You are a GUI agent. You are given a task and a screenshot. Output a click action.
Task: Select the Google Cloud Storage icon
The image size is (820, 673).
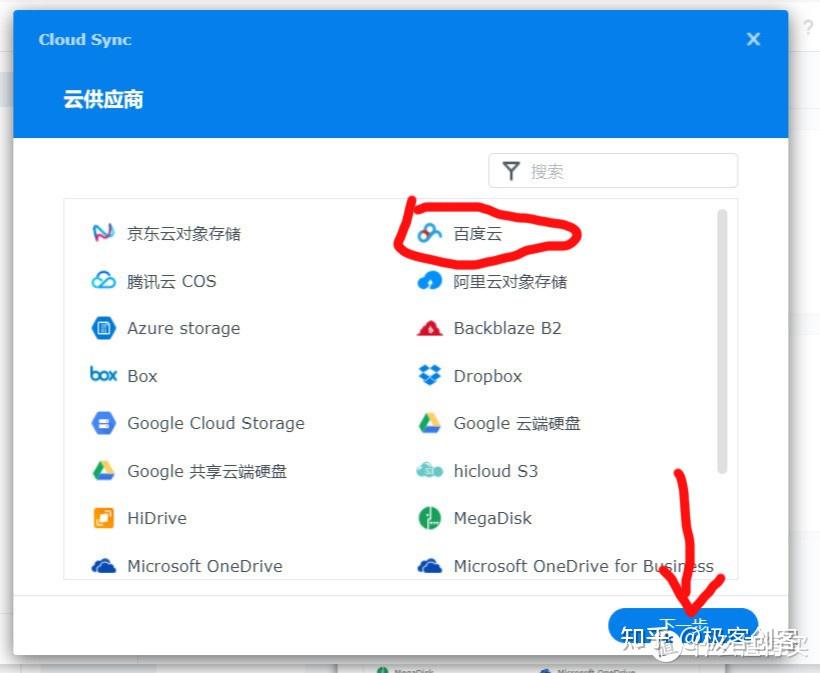104,423
